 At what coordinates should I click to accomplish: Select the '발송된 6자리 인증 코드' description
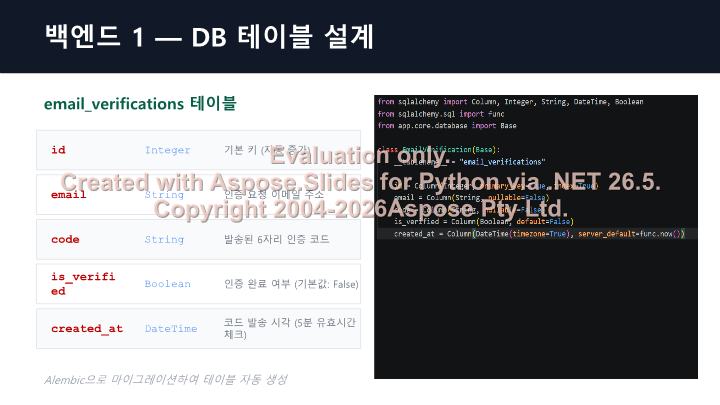click(x=276, y=239)
